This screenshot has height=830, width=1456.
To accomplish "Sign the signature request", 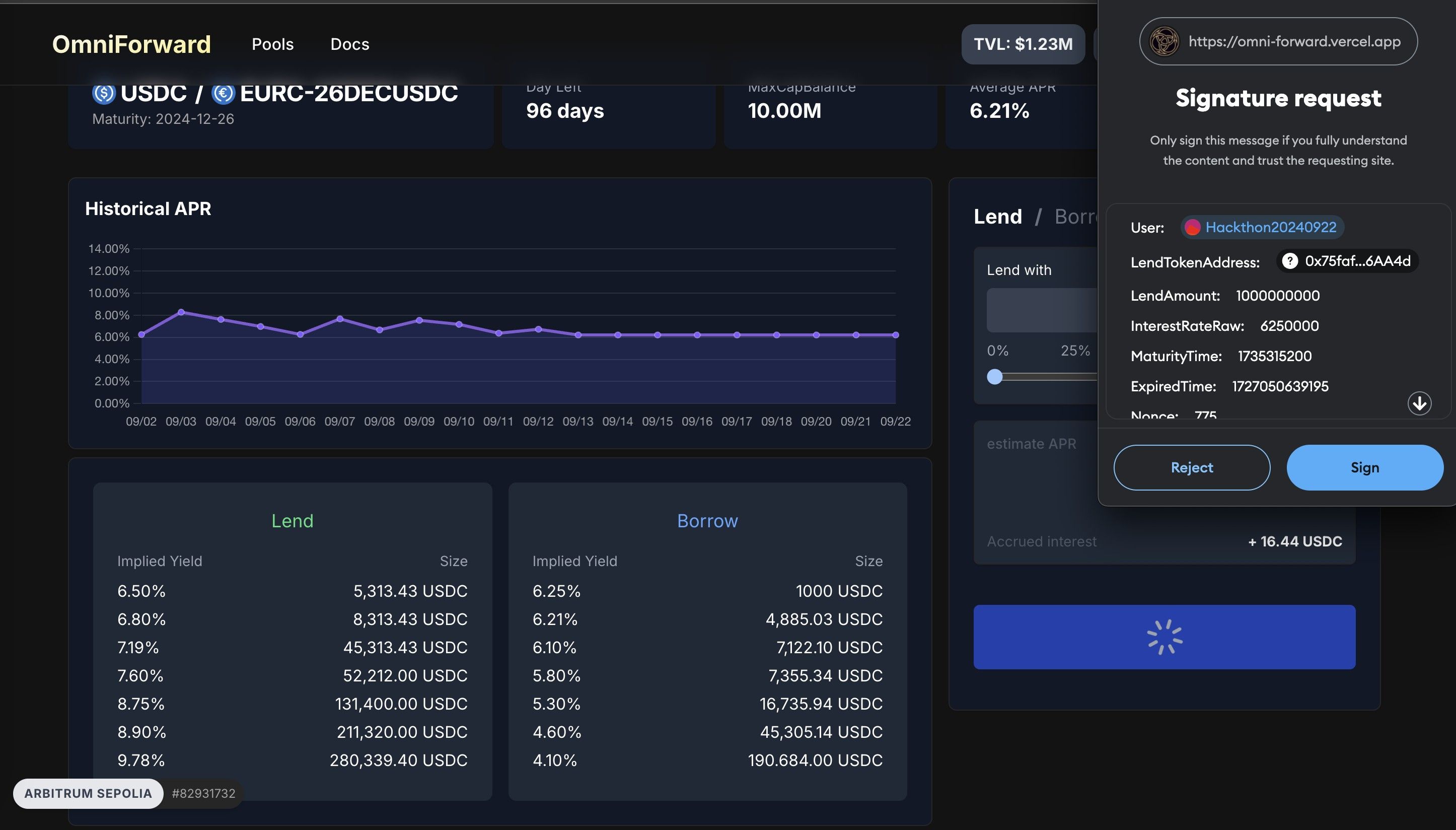I will [1365, 467].
